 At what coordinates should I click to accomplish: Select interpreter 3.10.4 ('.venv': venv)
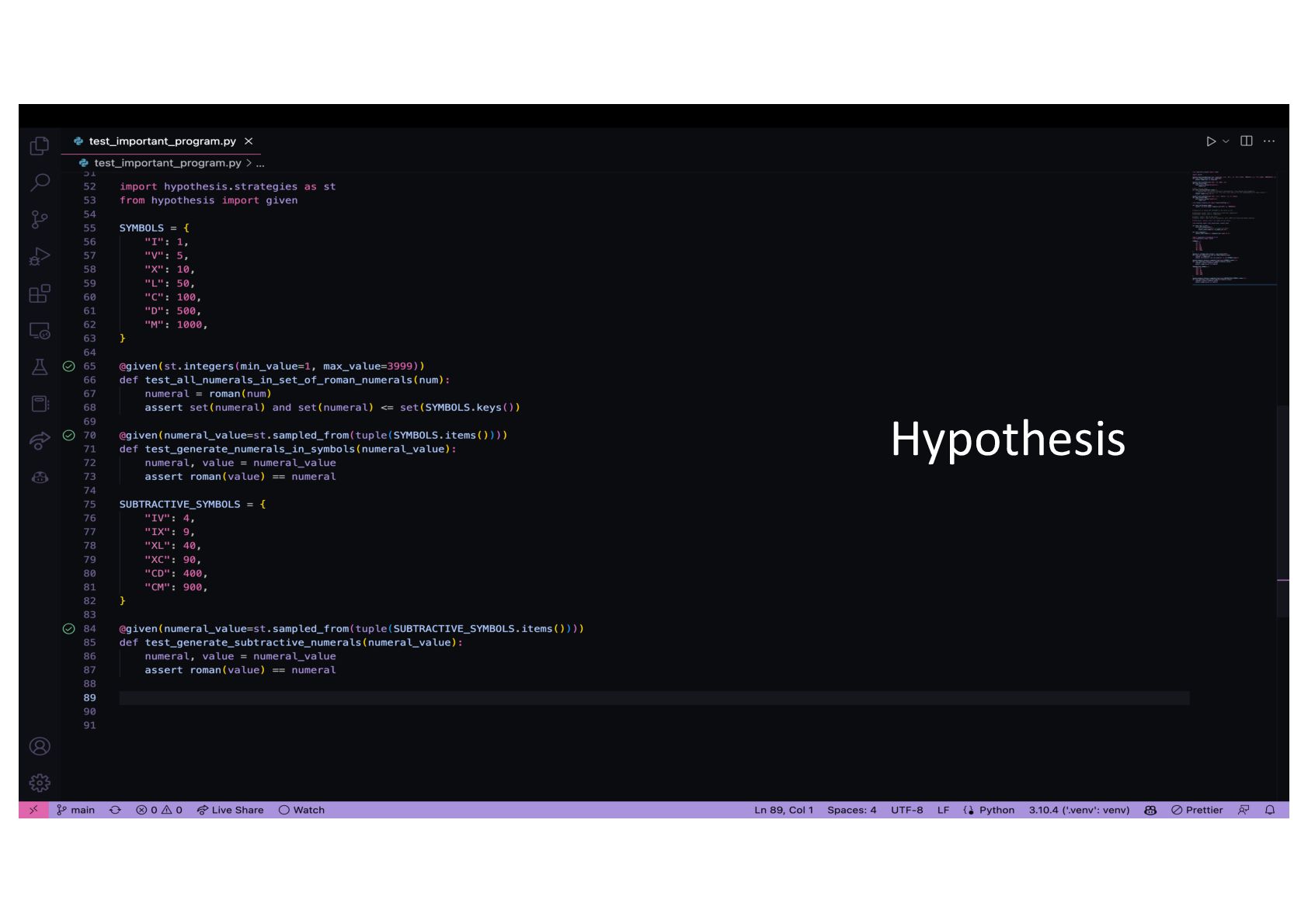tap(1079, 810)
